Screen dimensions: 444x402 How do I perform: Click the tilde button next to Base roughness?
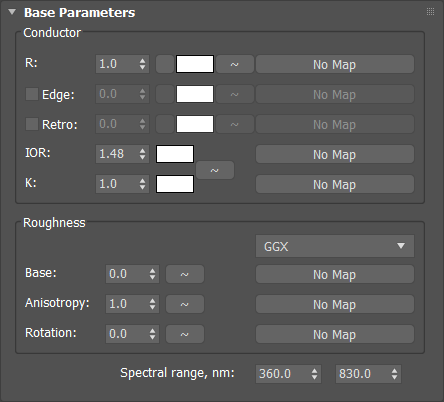(185, 274)
